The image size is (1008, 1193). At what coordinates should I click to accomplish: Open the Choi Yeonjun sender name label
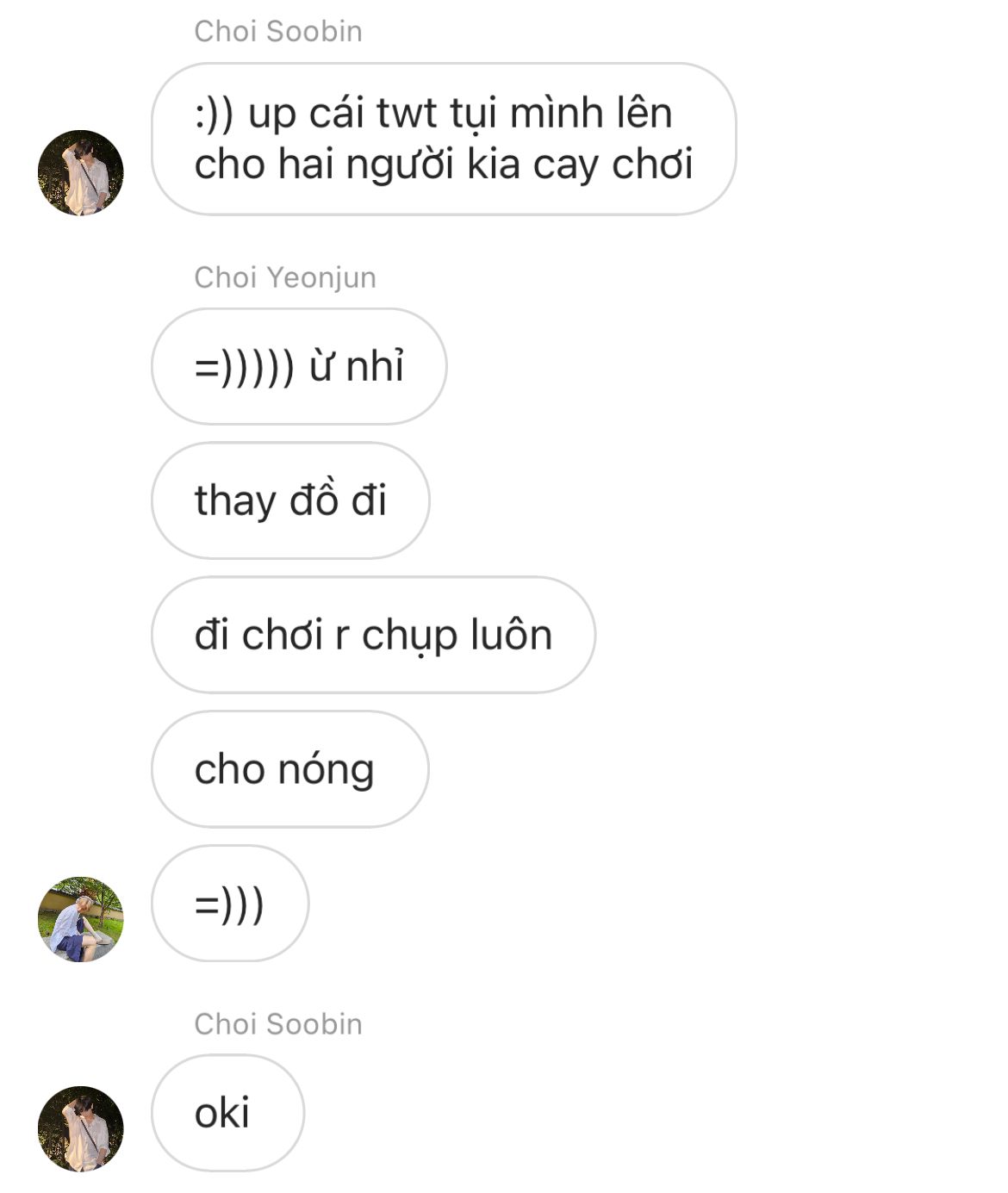tap(285, 277)
